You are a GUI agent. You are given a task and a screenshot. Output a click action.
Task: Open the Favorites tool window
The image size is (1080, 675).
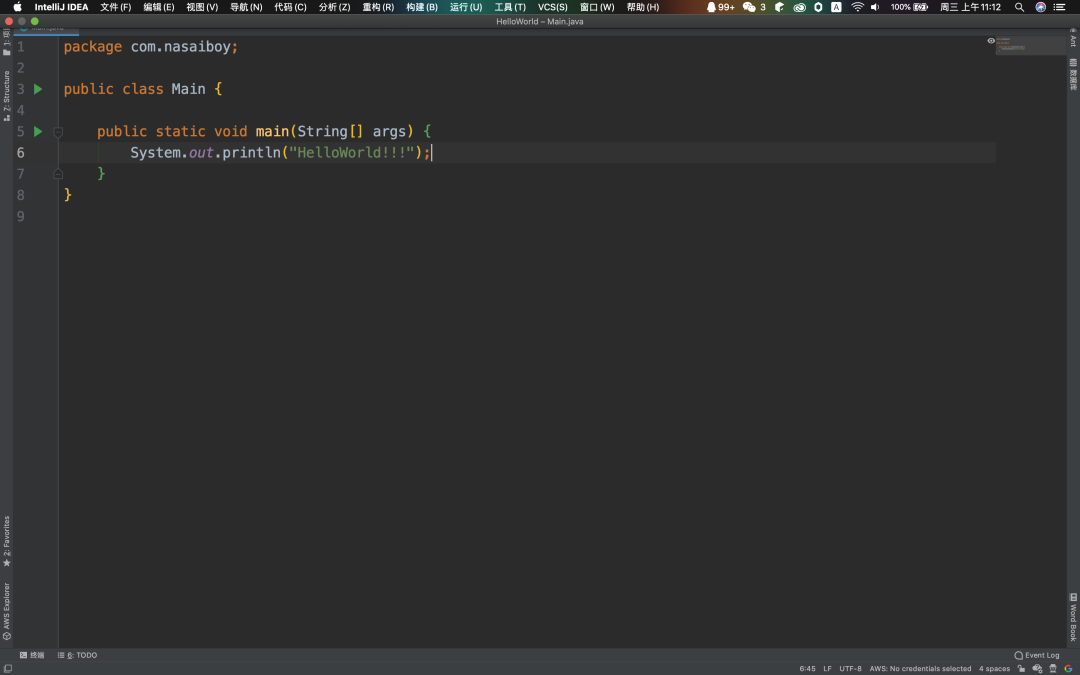click(7, 541)
